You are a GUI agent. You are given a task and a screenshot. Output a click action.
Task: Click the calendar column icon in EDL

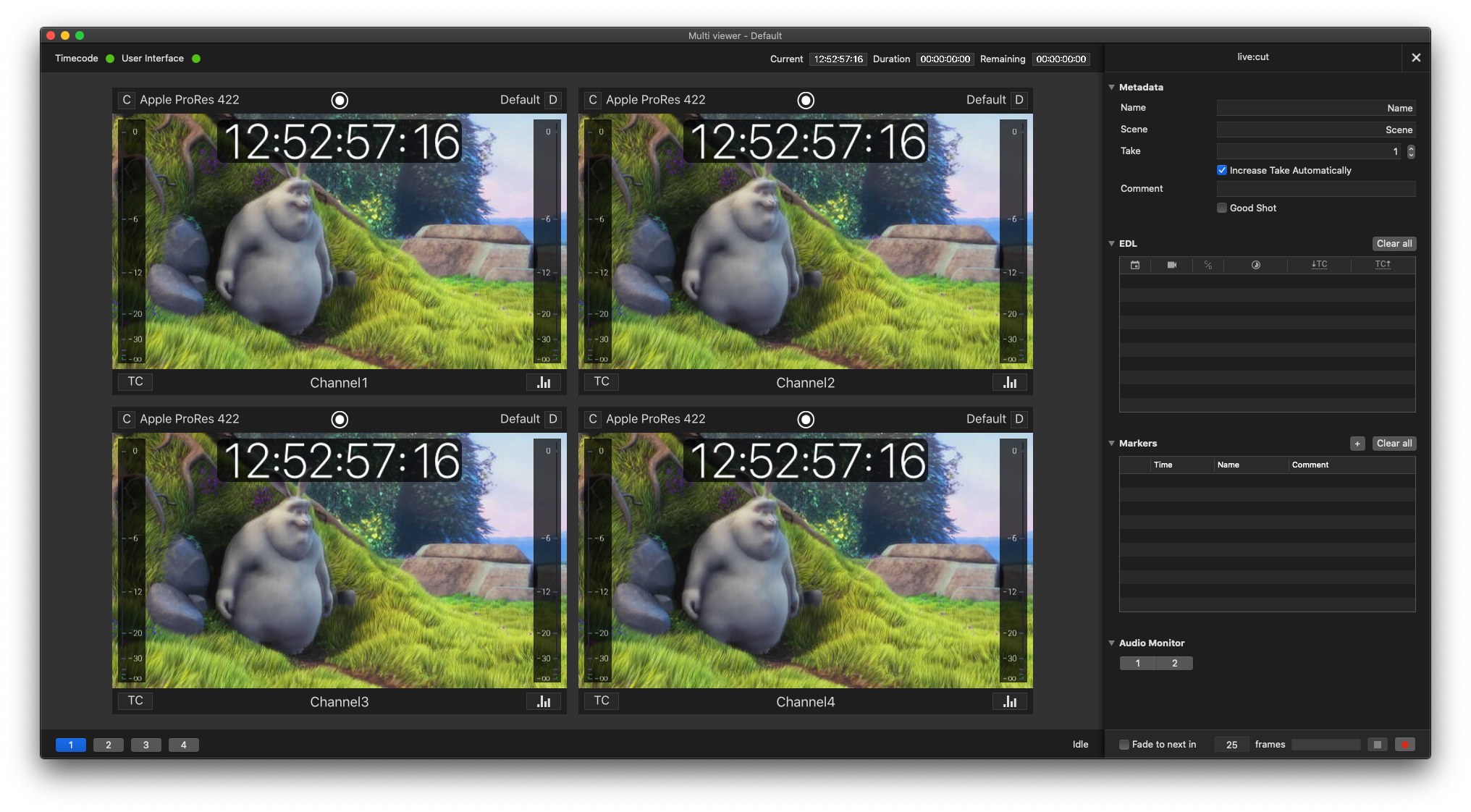point(1135,265)
